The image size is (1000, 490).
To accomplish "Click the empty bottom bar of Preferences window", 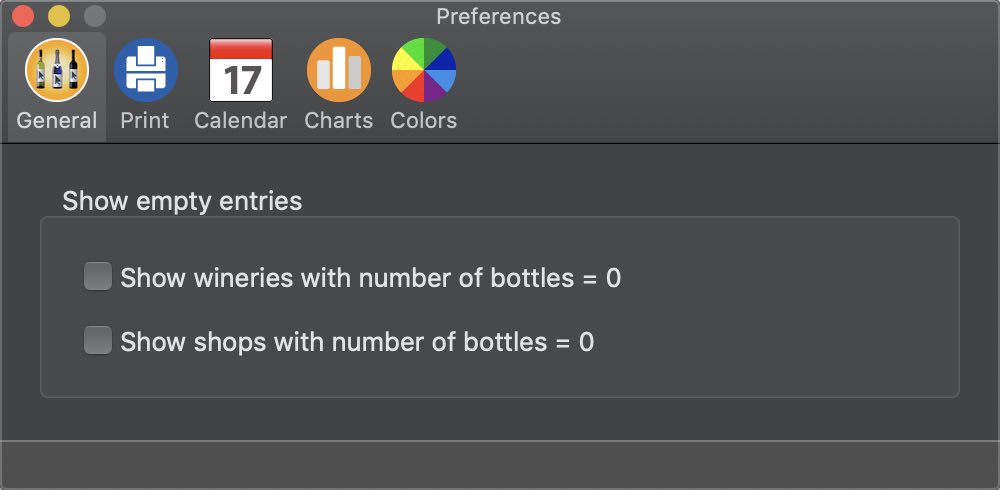I will 500,464.
